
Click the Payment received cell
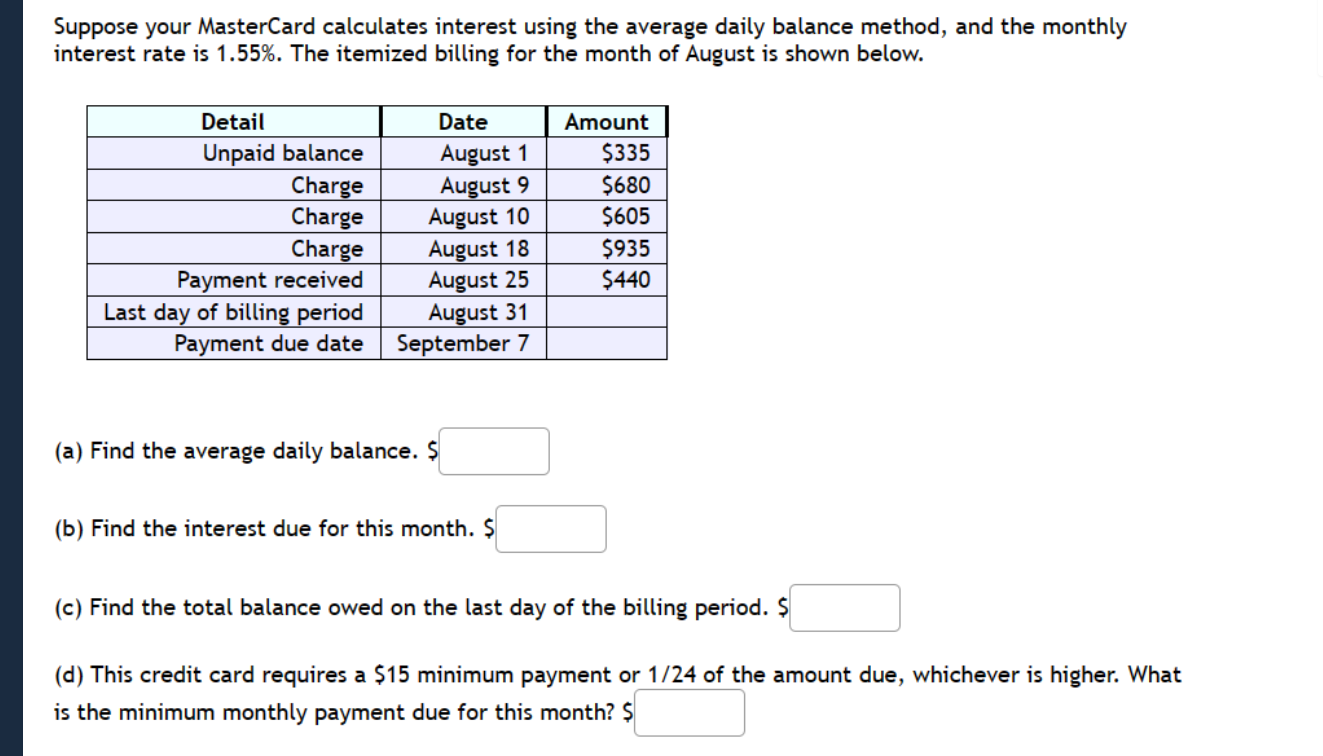(x=233, y=280)
